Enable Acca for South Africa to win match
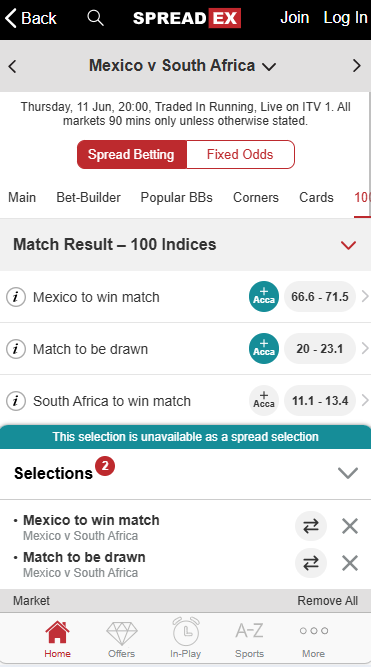 coord(264,401)
